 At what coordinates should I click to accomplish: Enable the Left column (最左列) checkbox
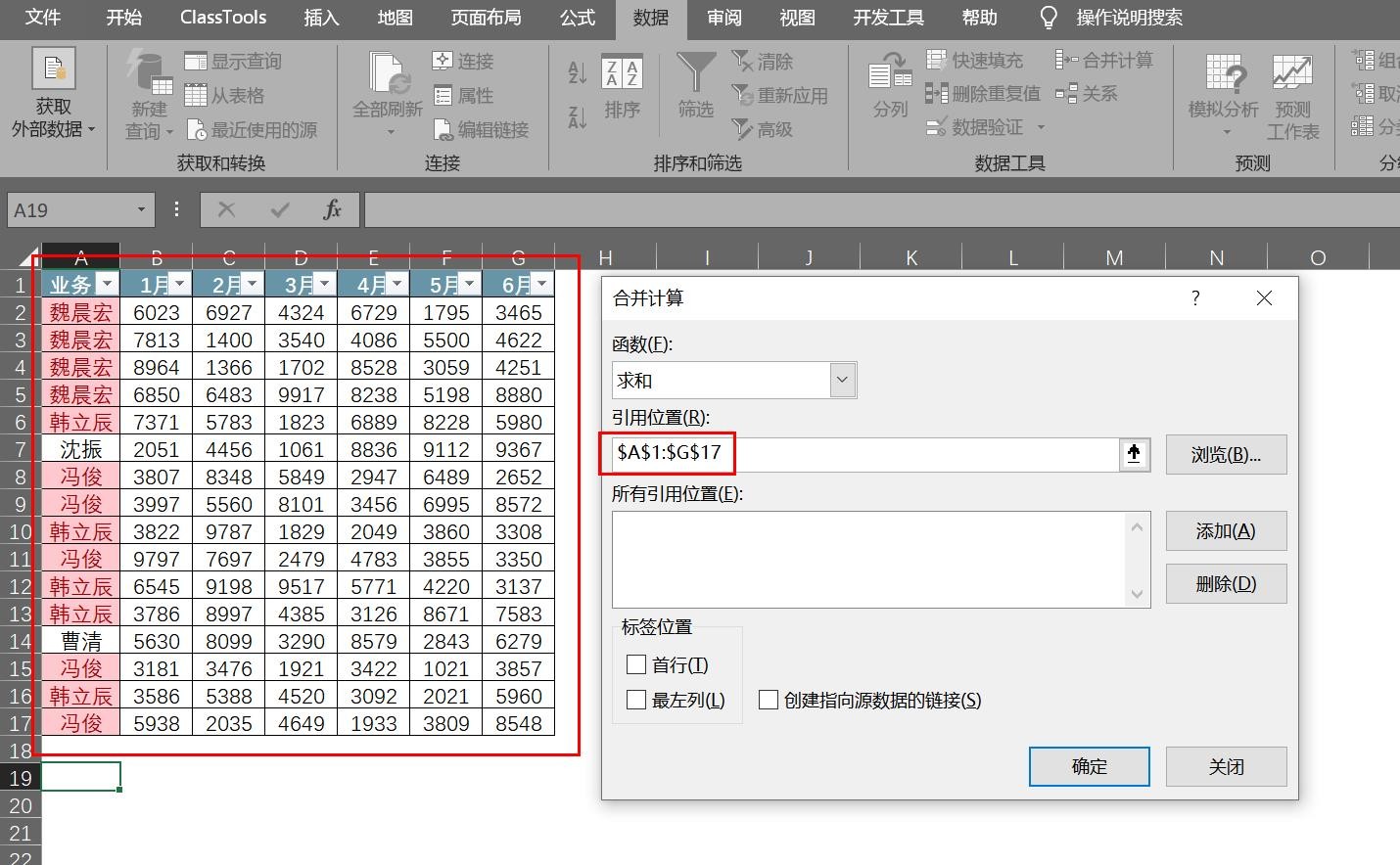click(x=636, y=701)
